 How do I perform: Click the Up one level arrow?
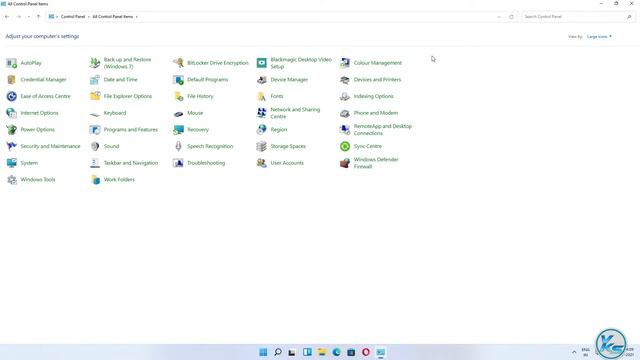(x=38, y=17)
